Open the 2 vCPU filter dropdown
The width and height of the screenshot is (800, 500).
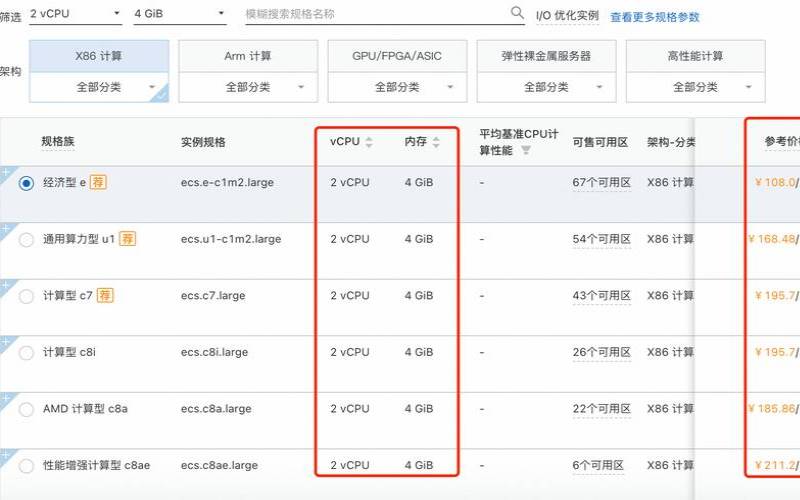click(75, 14)
